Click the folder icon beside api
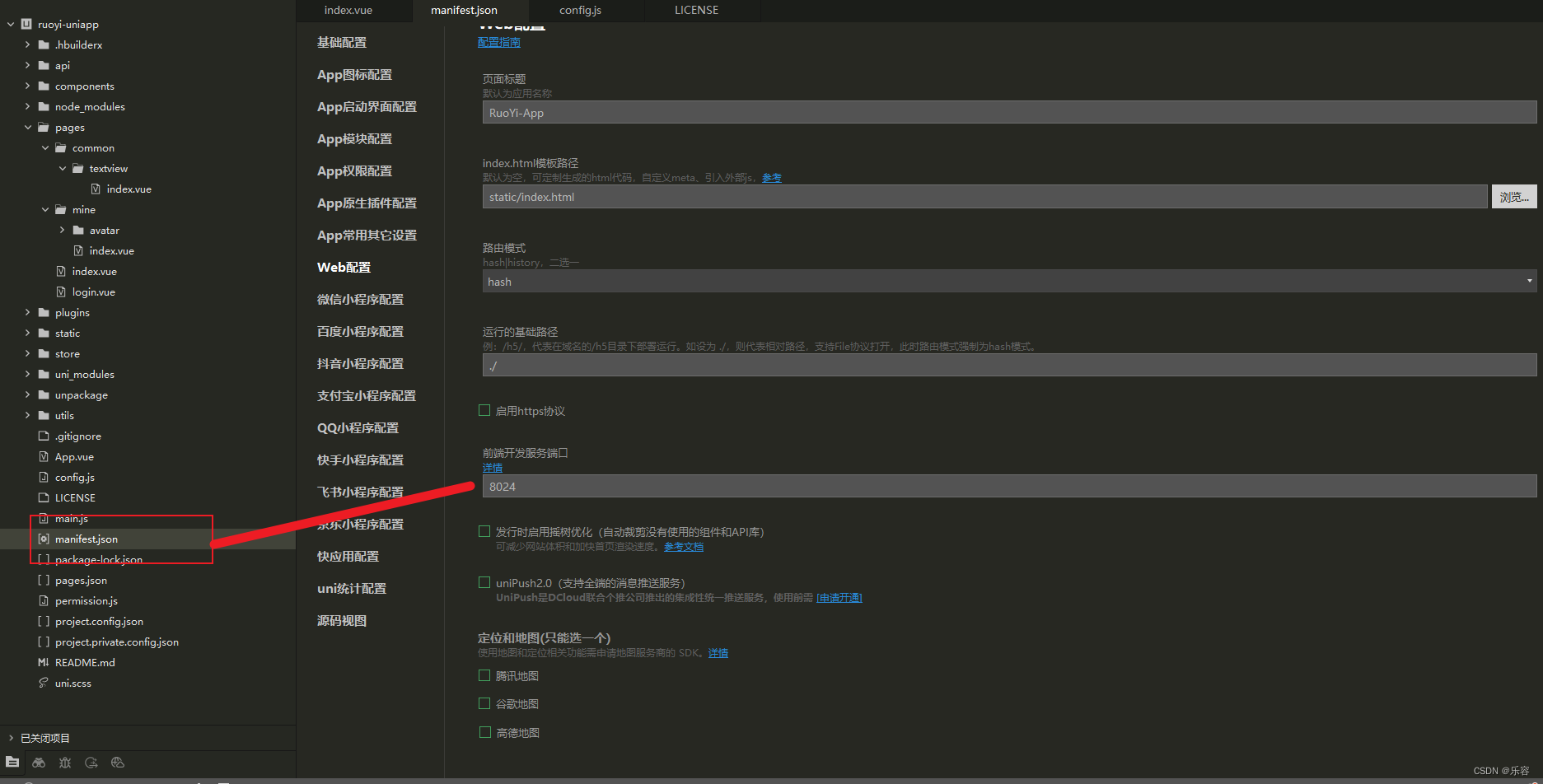1543x784 pixels. (x=44, y=65)
